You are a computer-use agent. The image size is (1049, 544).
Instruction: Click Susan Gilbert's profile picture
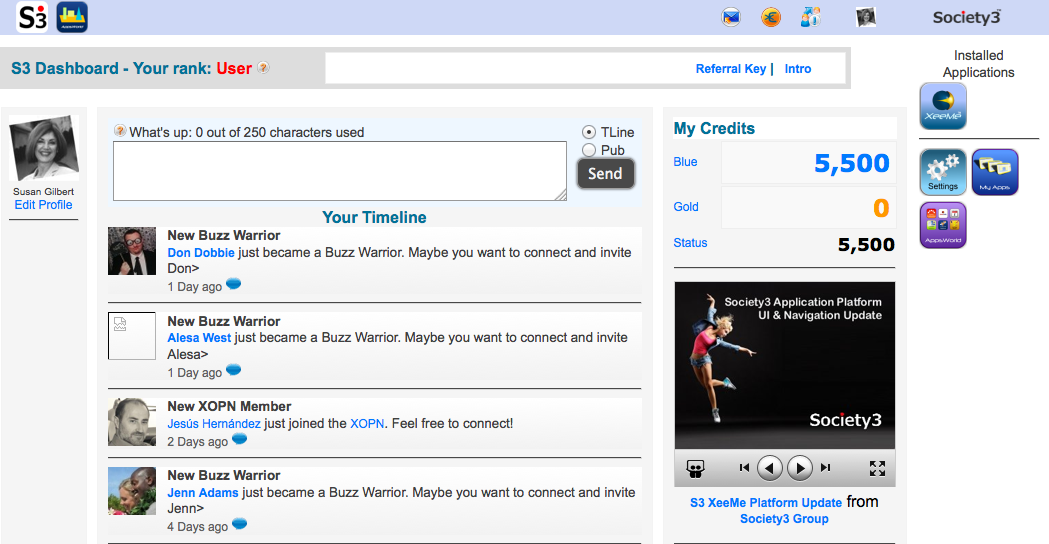[x=43, y=148]
